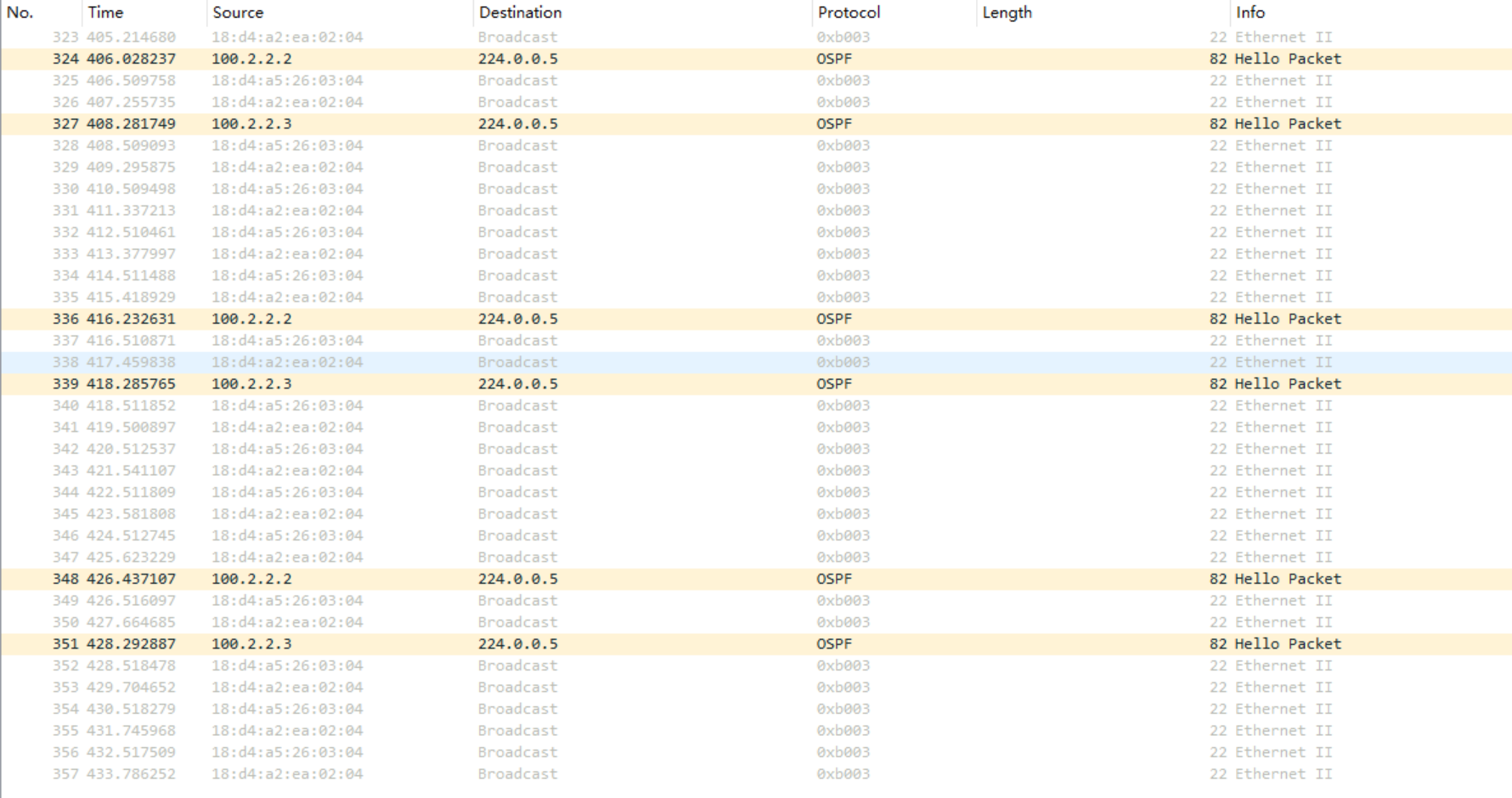Click 0xb003 protocol in packet 355 row
Screen dimensions: 1512x798
pos(843,731)
